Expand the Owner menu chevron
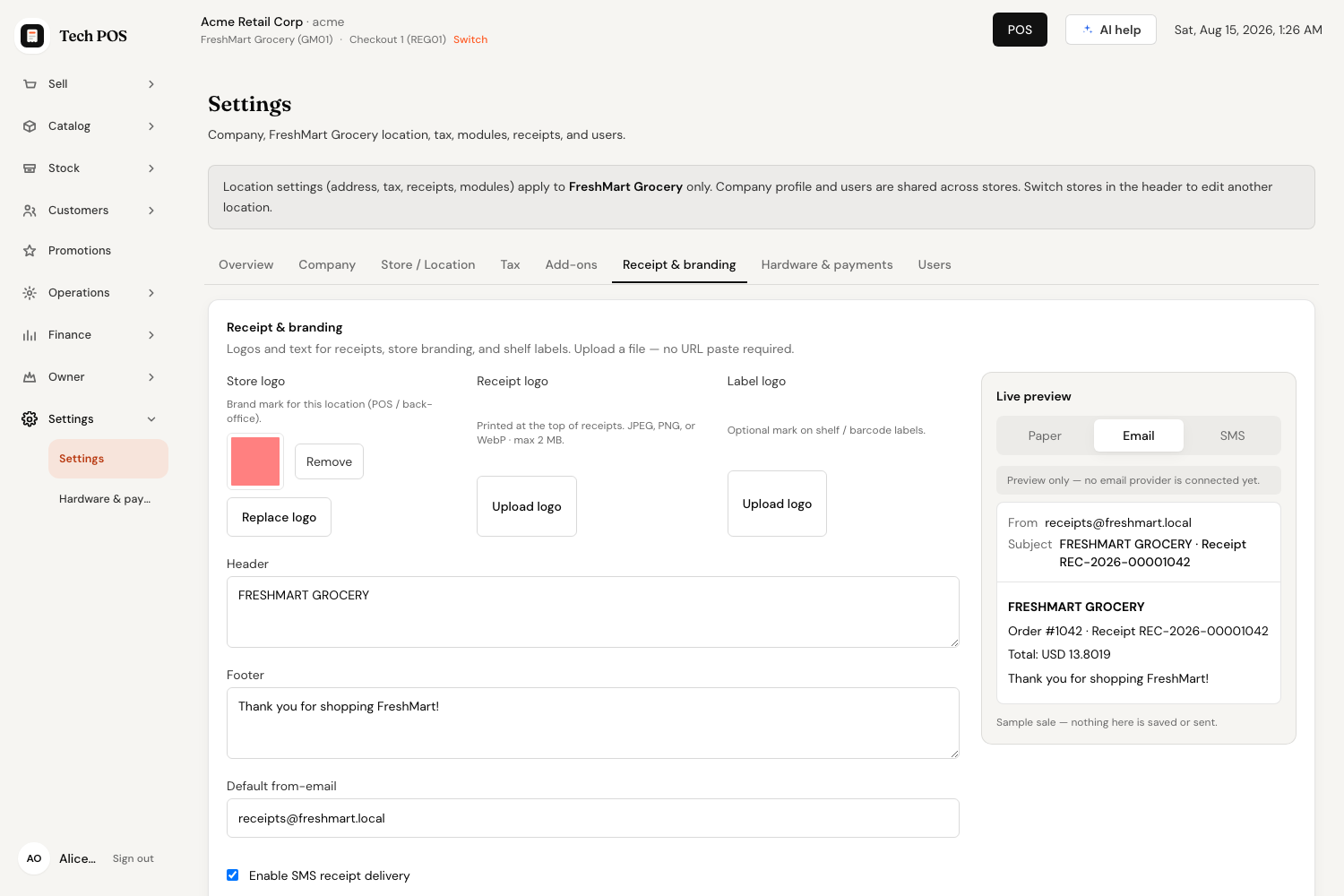Image resolution: width=1344 pixels, height=896 pixels. tap(151, 377)
